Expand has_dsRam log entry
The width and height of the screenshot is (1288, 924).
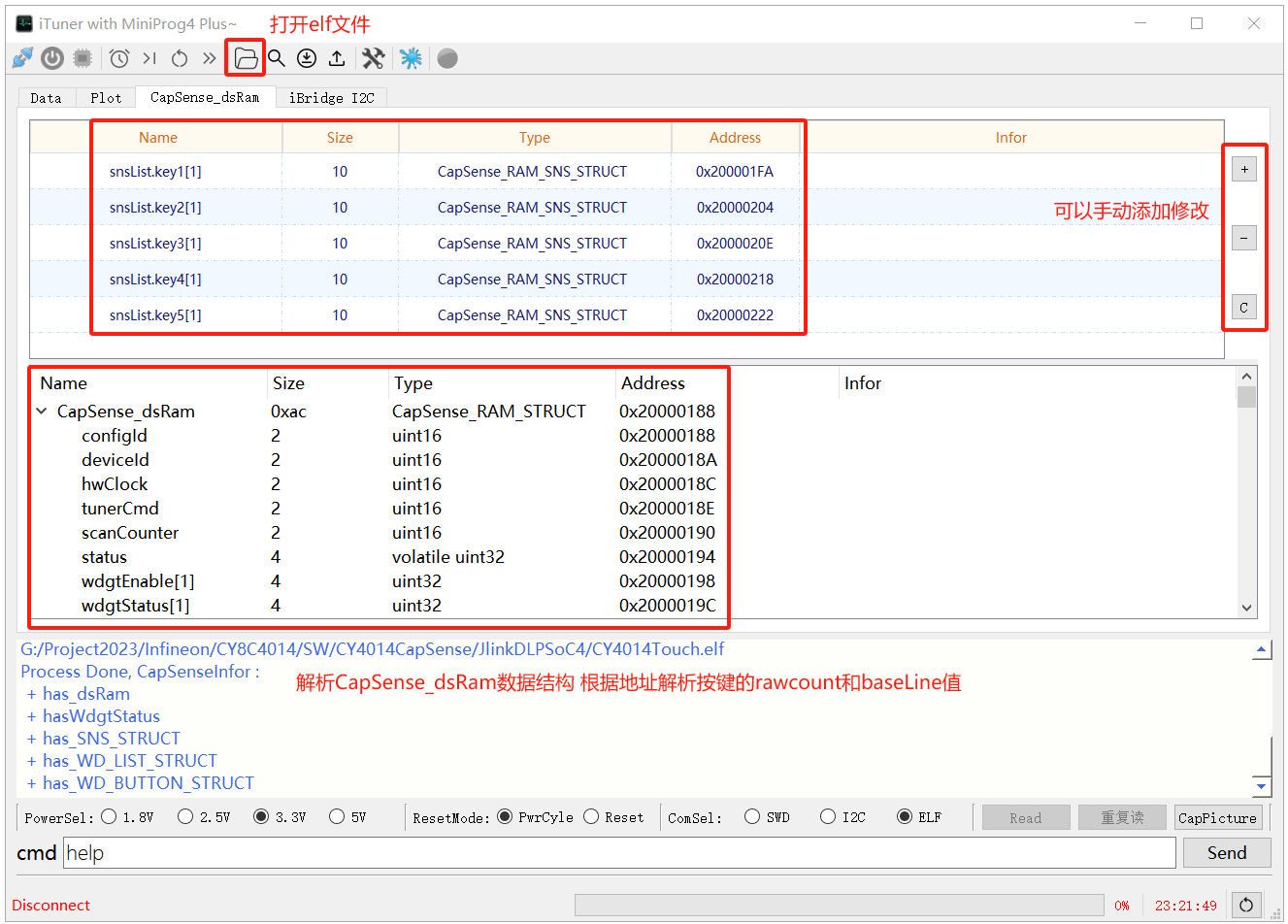(x=32, y=694)
